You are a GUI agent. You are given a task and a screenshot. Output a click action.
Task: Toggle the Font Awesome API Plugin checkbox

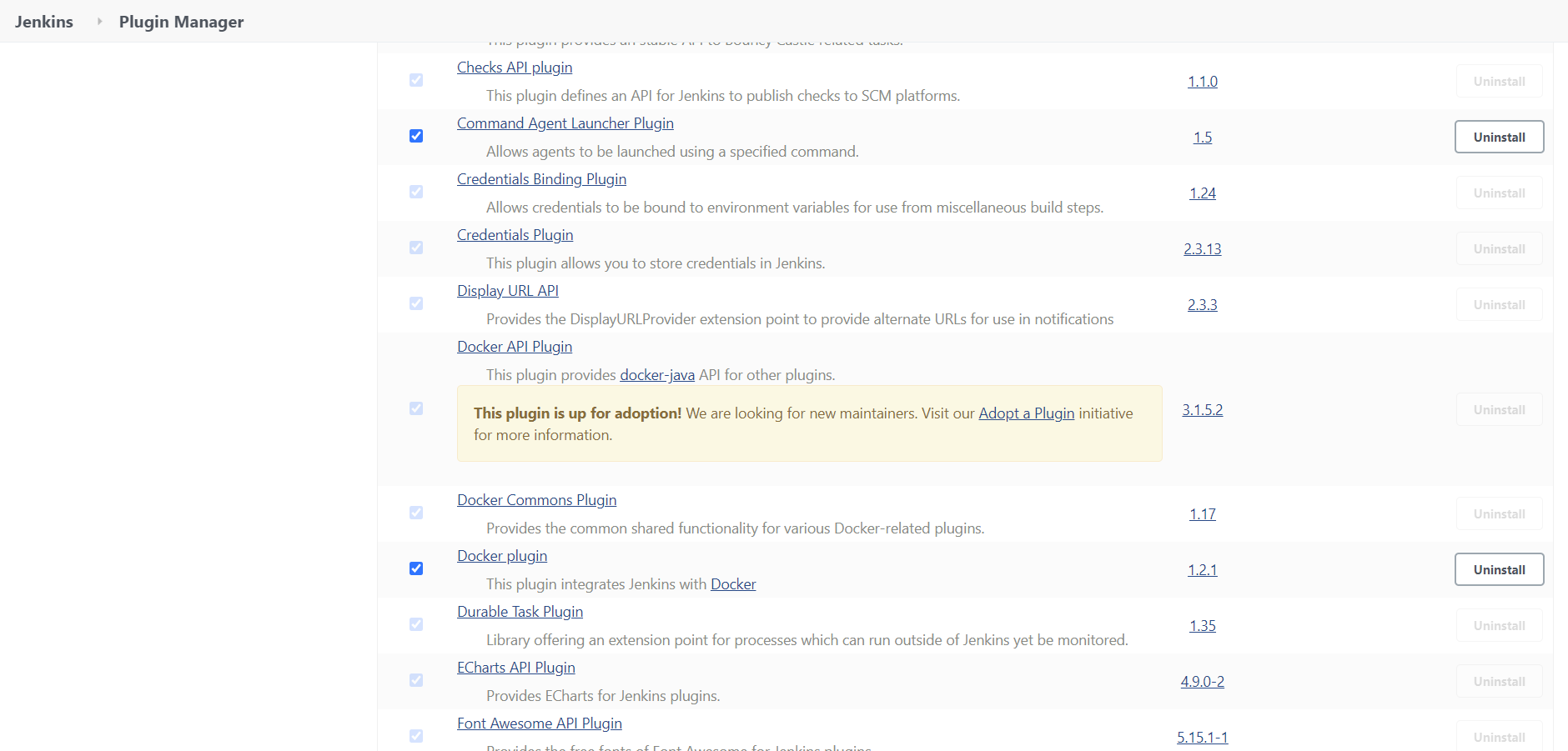coord(416,736)
